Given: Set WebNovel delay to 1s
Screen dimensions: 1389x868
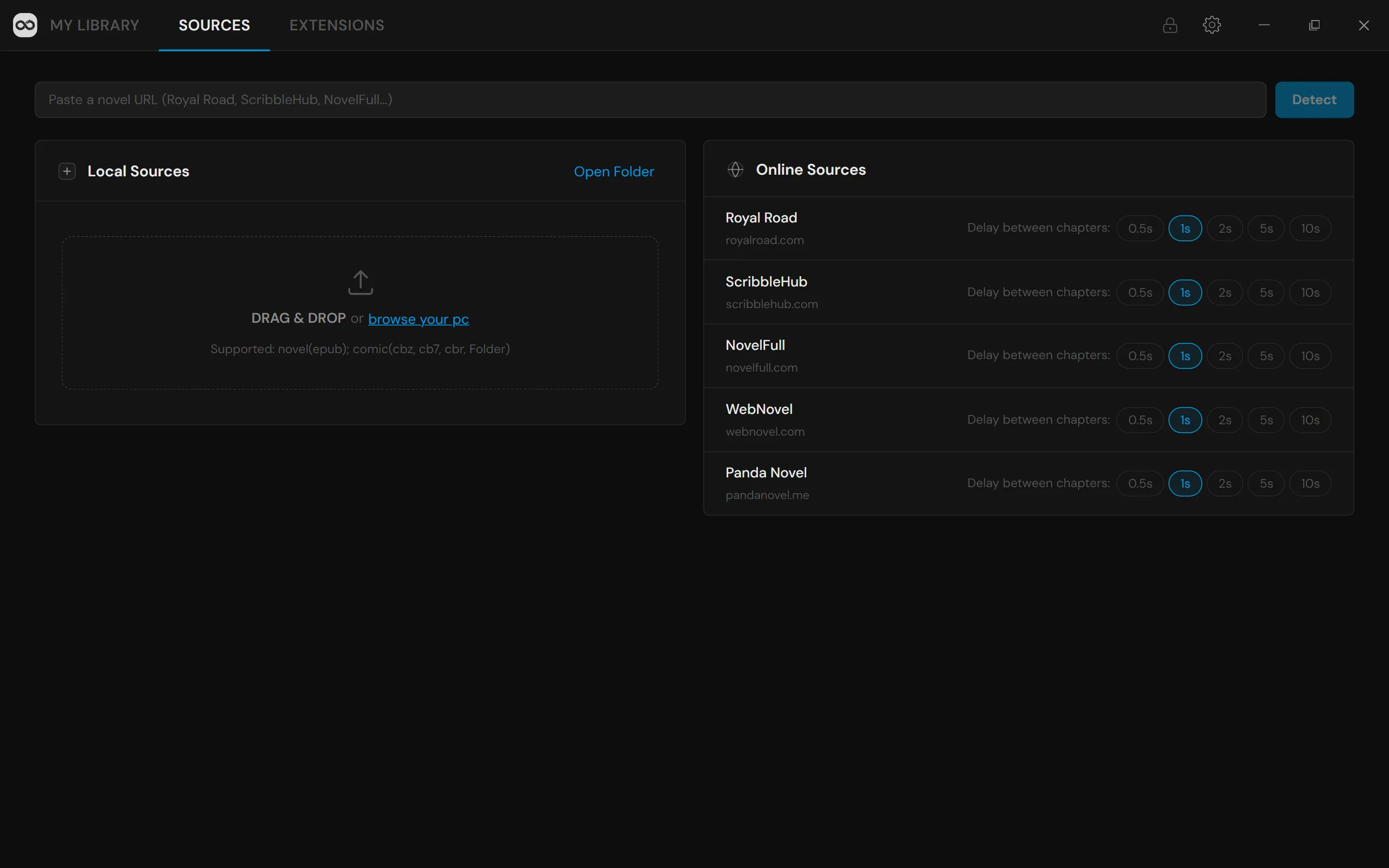Looking at the screenshot, I should point(1184,420).
